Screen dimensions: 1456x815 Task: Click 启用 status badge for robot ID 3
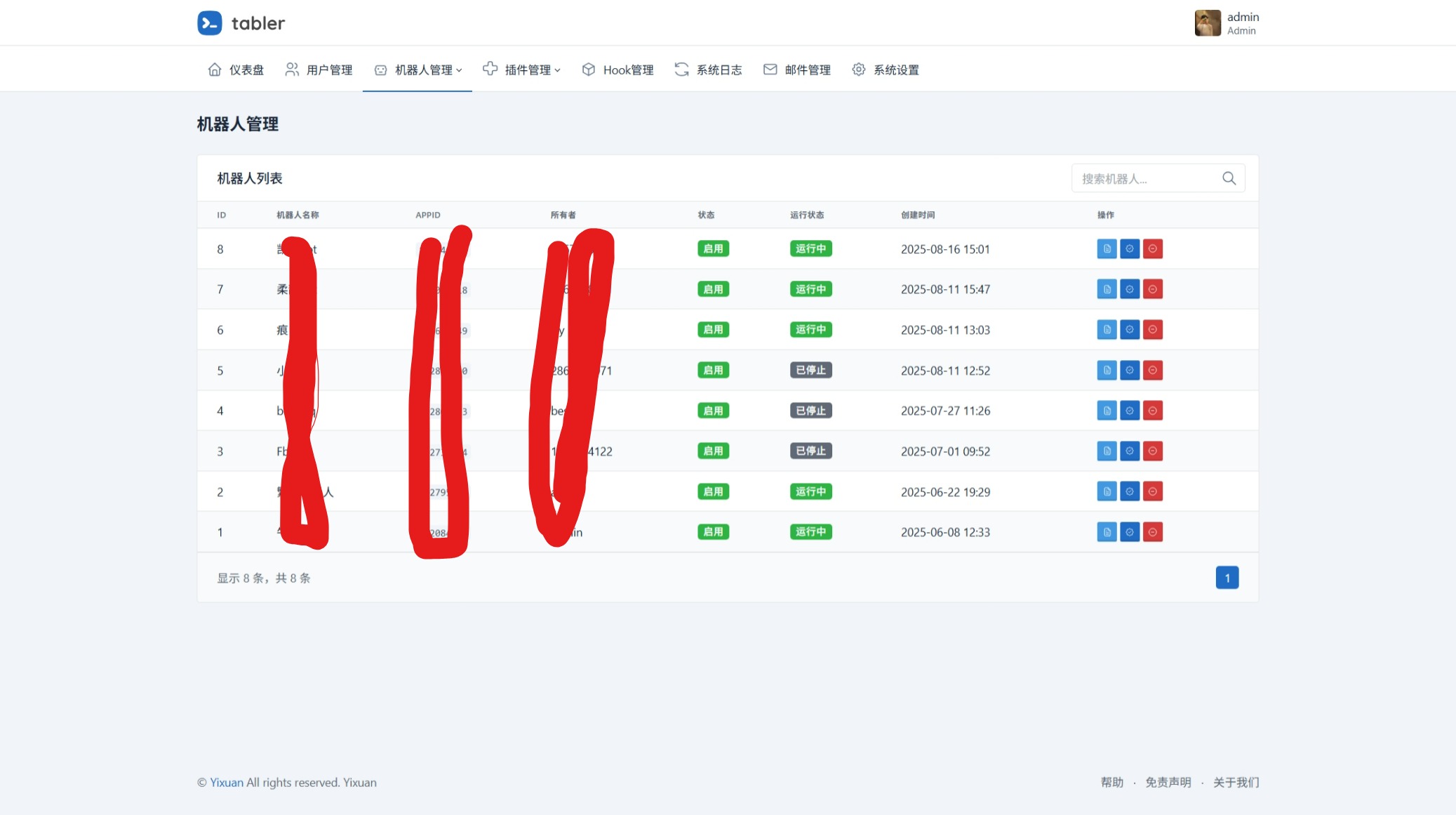[x=713, y=451]
